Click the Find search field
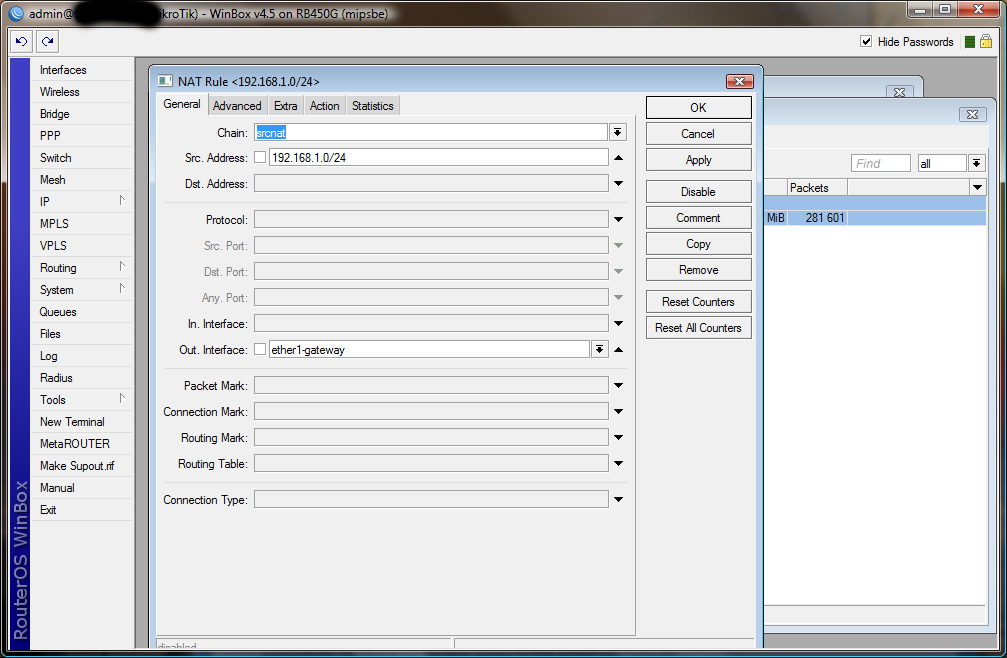The image size is (1007, 658). coord(880,163)
